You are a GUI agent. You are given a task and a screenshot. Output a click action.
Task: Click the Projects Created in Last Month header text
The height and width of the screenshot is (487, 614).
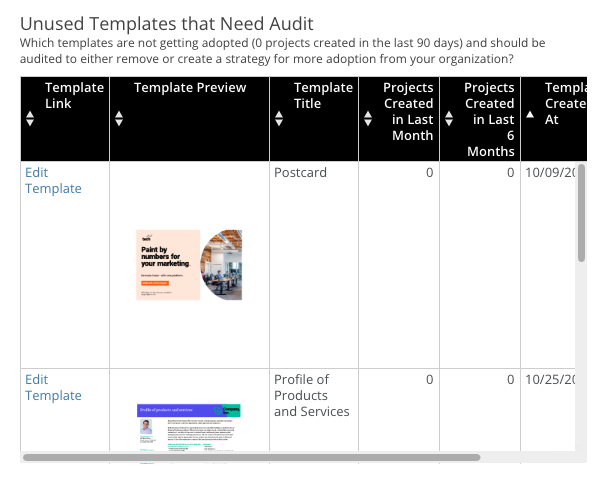[x=408, y=112]
